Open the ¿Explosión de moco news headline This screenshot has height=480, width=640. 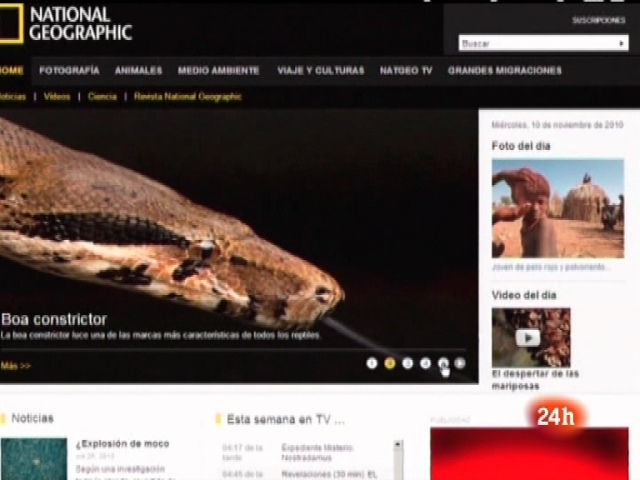pyautogui.click(x=123, y=443)
